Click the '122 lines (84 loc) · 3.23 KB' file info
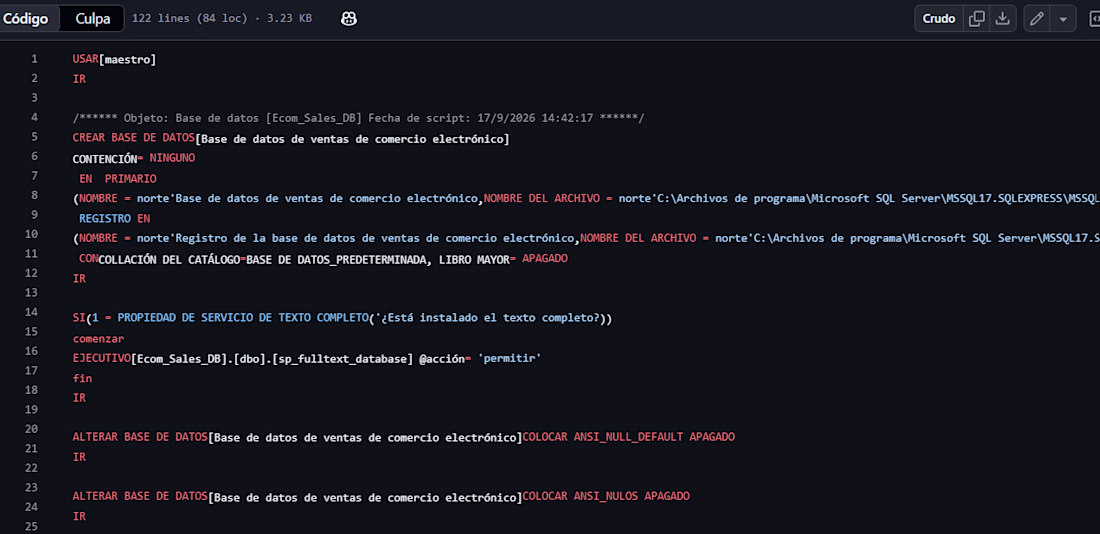 (222, 19)
